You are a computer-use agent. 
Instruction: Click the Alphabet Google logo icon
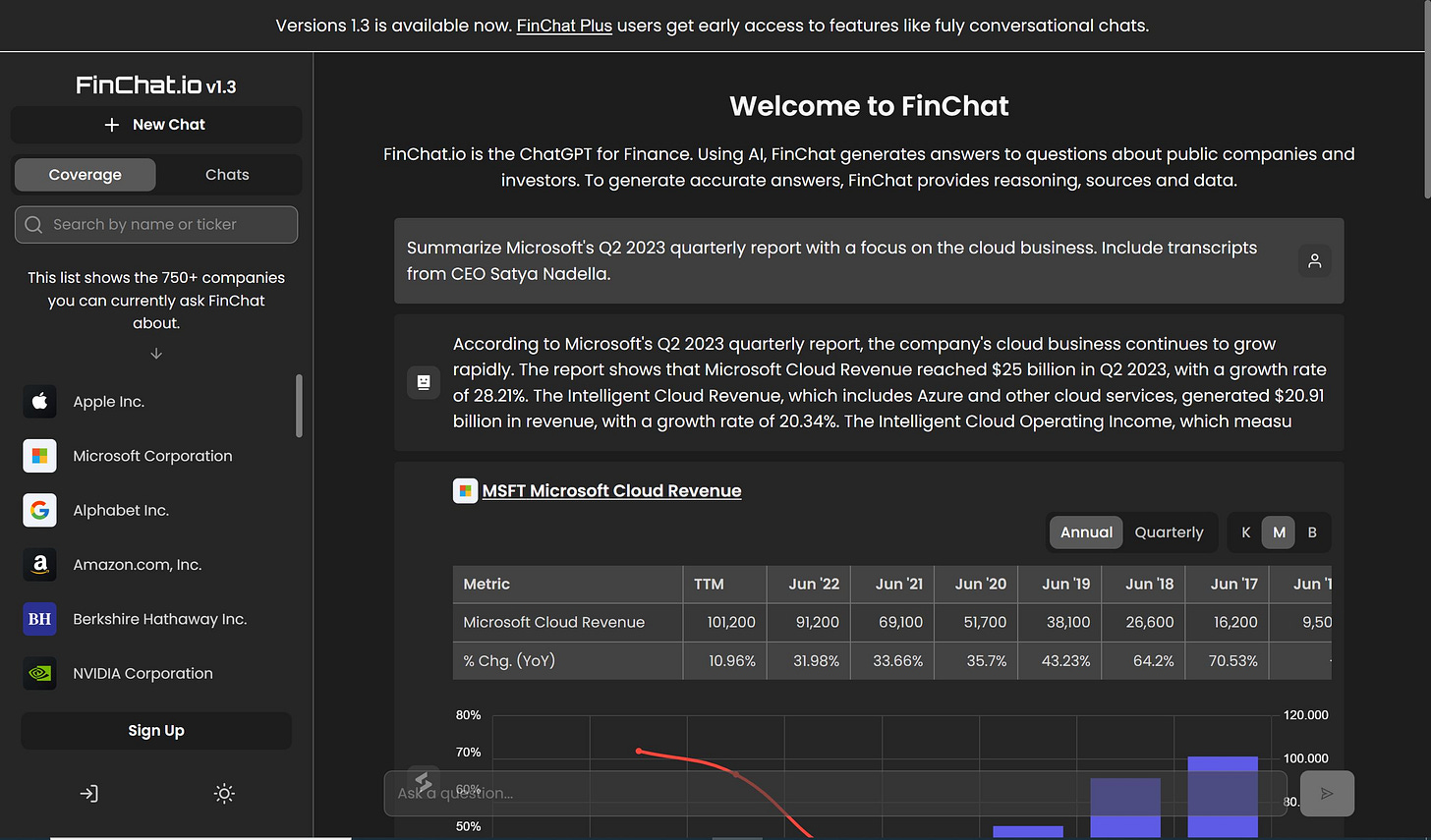coord(40,510)
